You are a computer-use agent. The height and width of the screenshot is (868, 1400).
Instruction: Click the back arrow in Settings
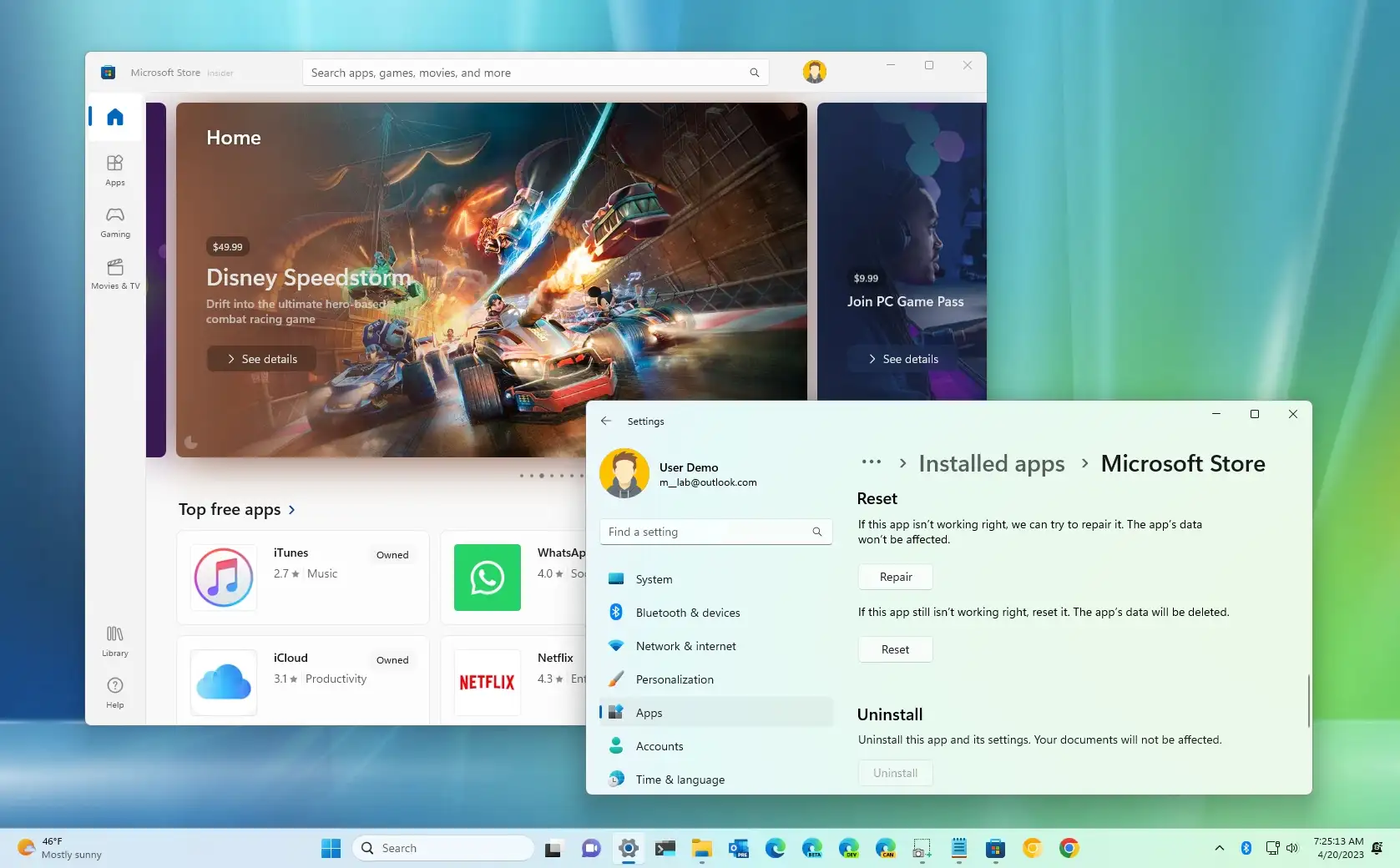tap(606, 421)
